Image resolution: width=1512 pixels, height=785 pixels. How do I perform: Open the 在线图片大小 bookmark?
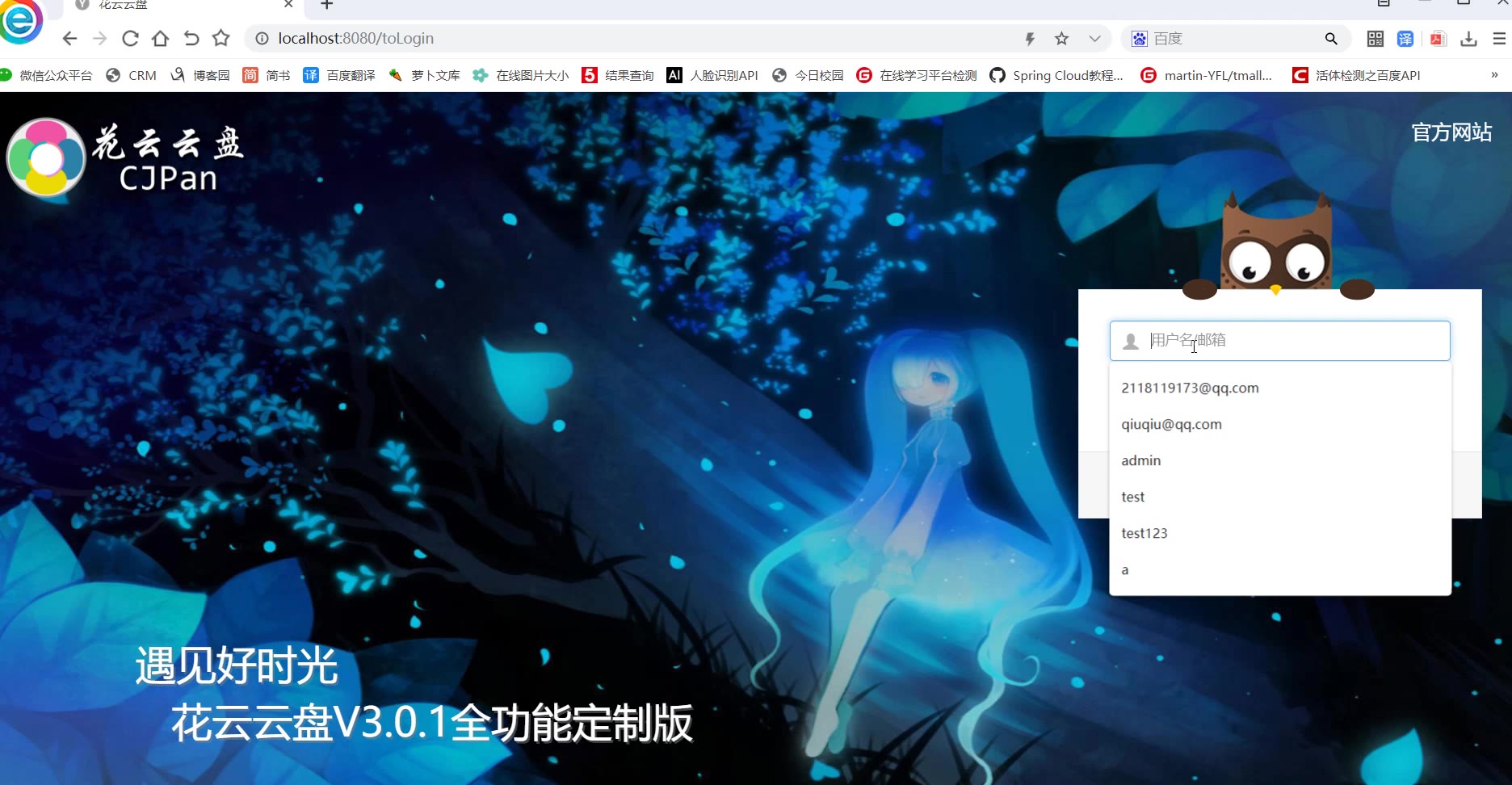point(521,75)
